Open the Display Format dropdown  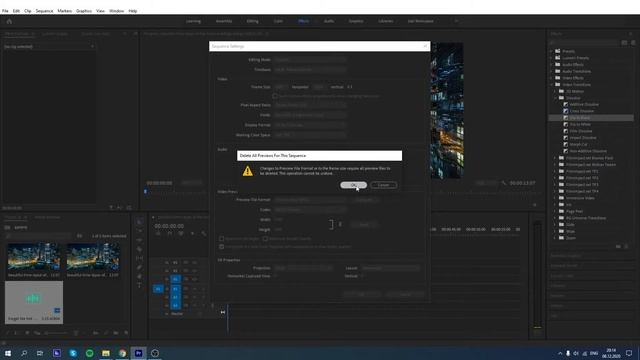point(310,125)
